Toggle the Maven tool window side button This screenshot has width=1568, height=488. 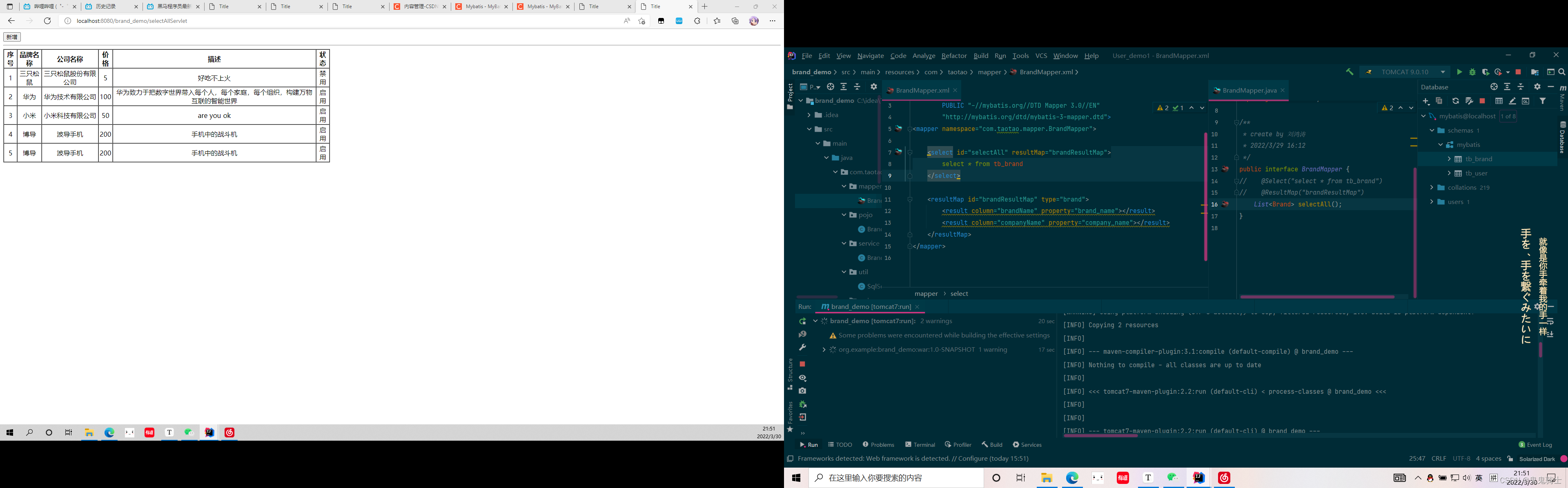point(1563,98)
